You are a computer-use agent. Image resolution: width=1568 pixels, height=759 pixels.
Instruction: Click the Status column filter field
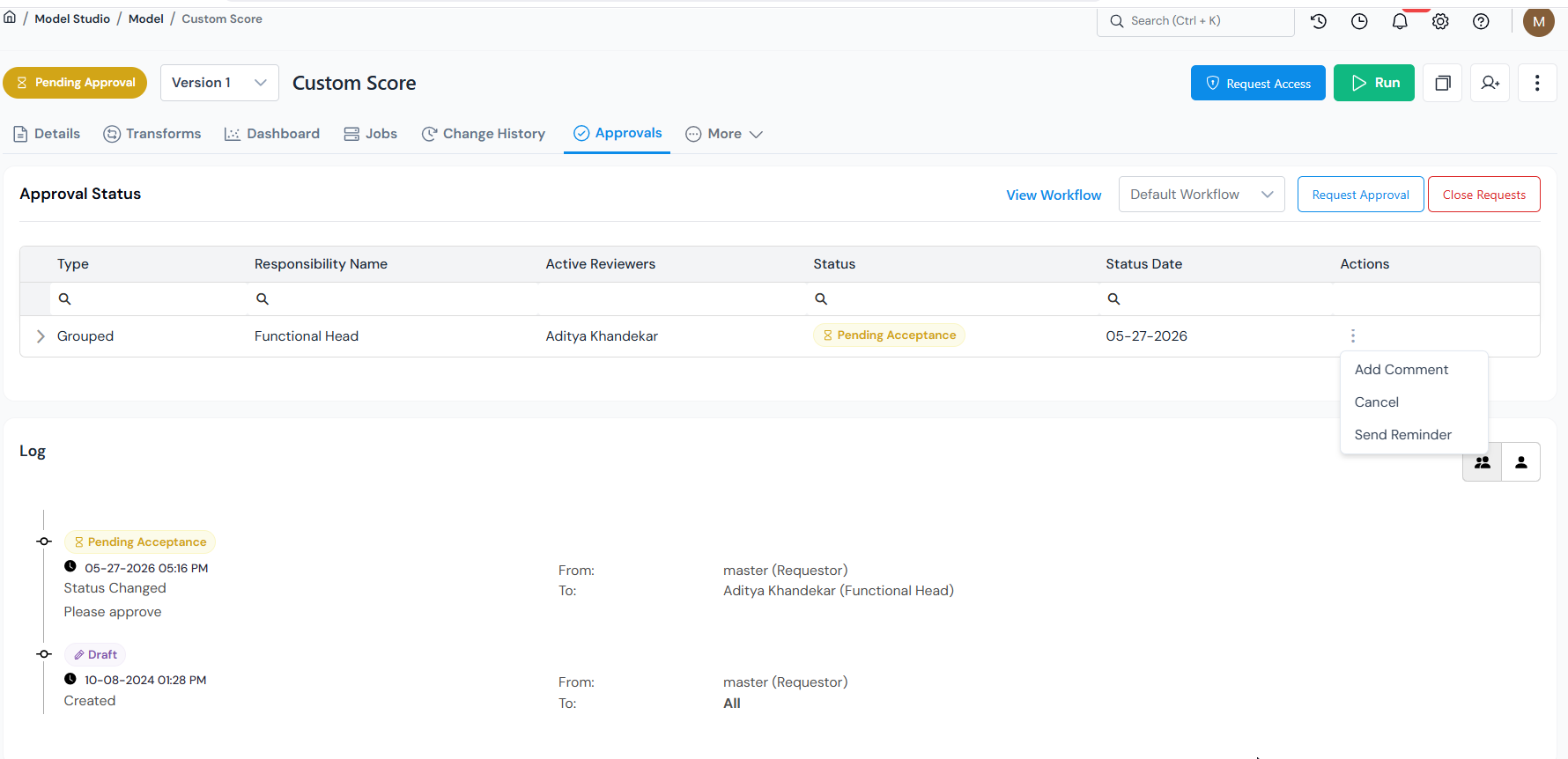click(x=951, y=299)
